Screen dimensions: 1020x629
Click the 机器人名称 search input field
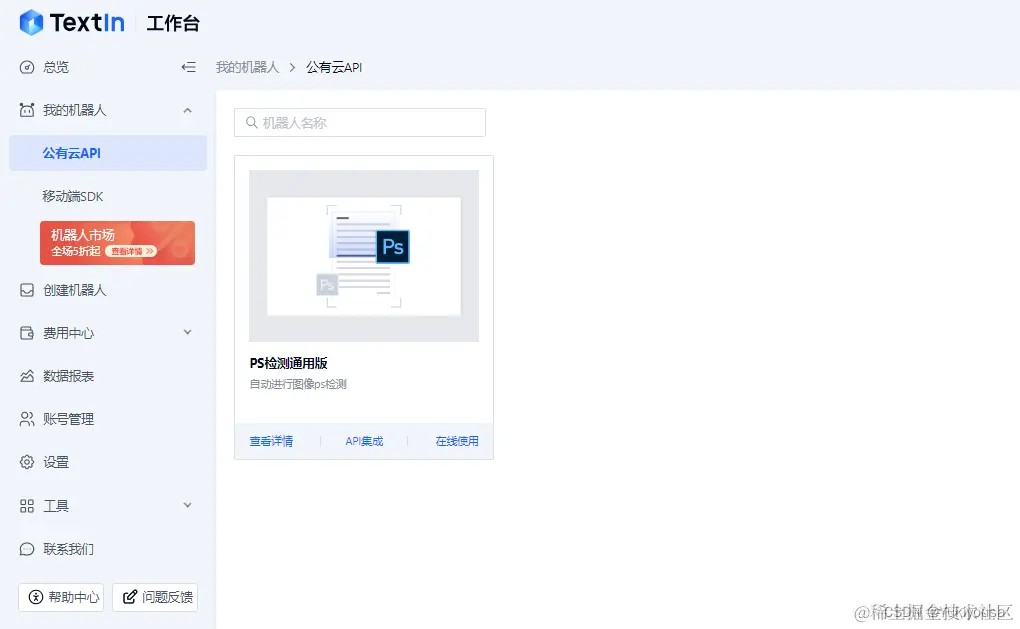pos(360,122)
